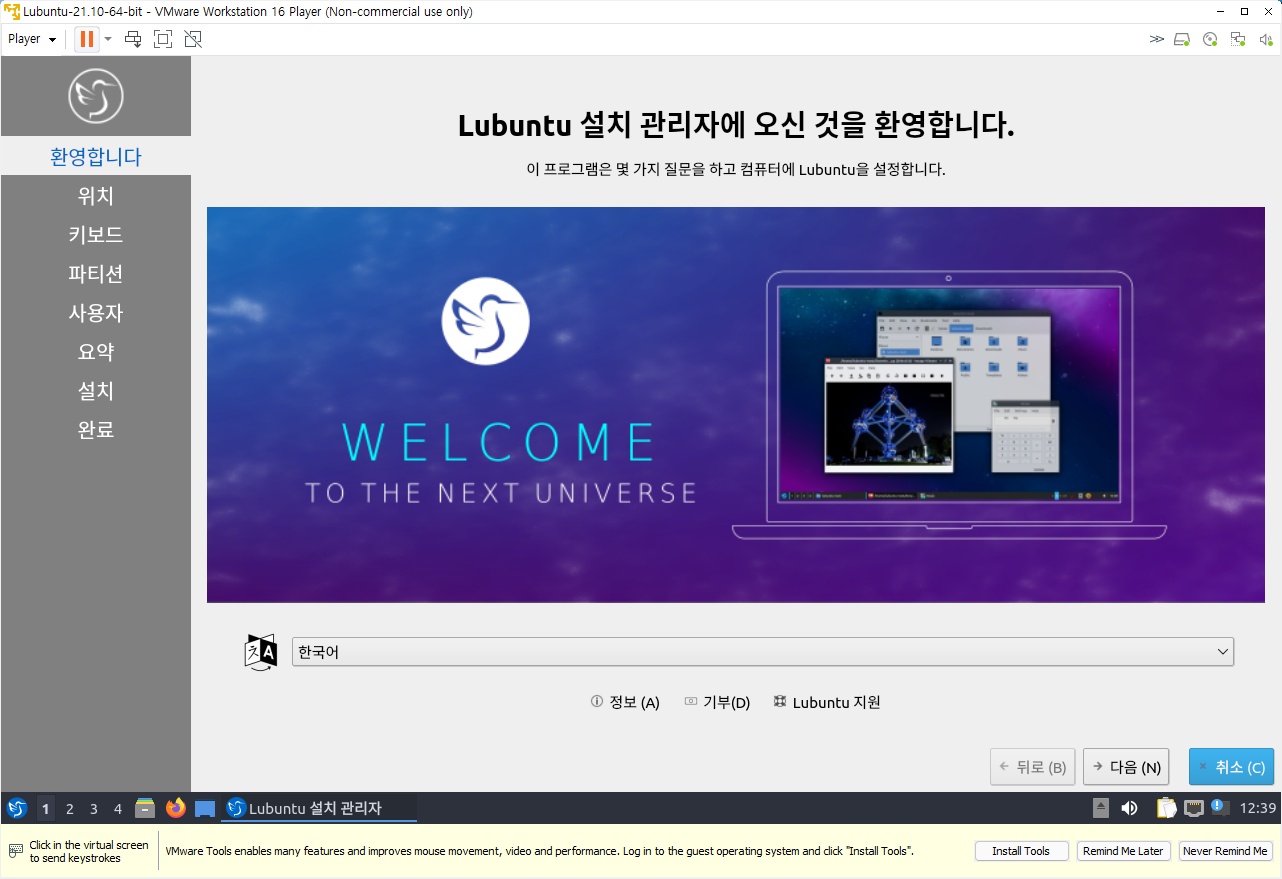Launch Firefox from the taskbar

pos(176,808)
